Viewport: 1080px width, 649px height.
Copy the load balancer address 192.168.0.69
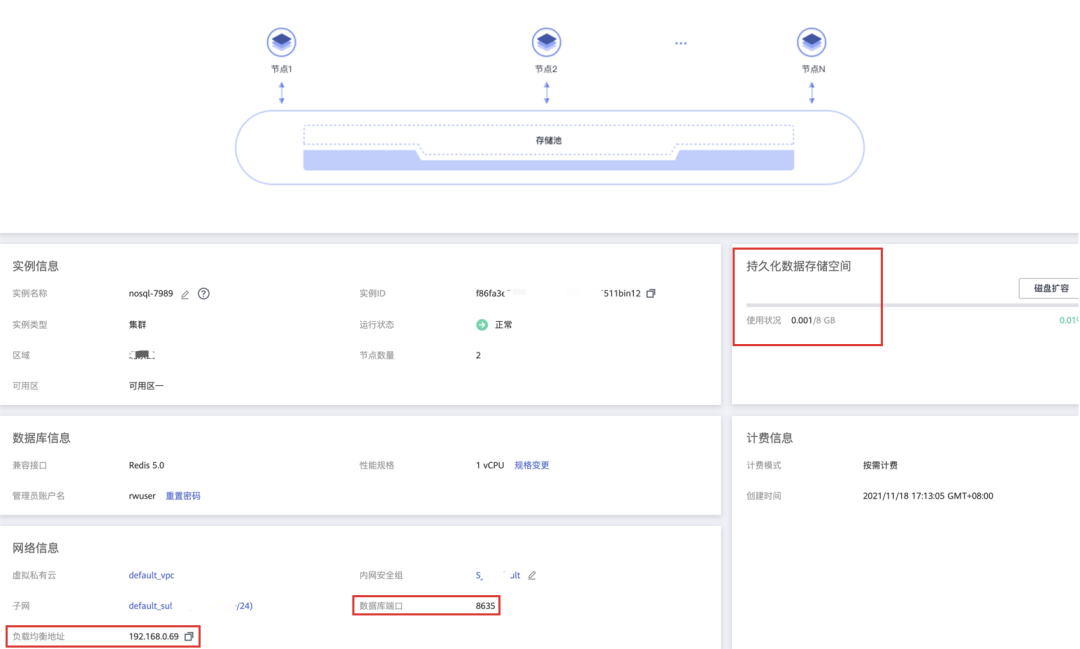(x=189, y=636)
